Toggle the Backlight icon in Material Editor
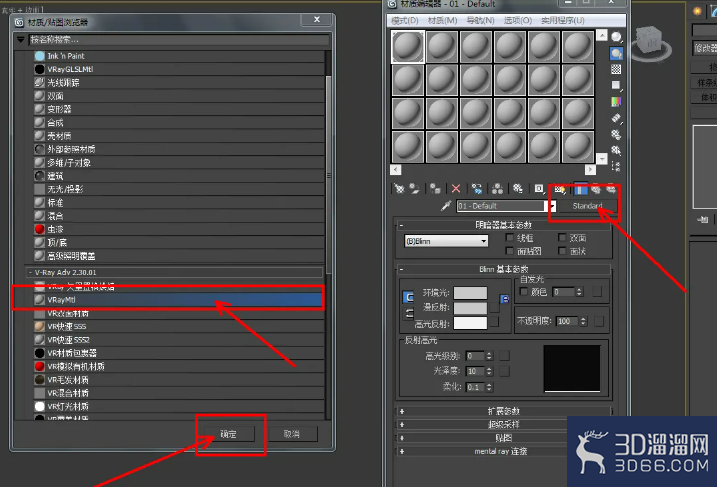 pyautogui.click(x=616, y=54)
